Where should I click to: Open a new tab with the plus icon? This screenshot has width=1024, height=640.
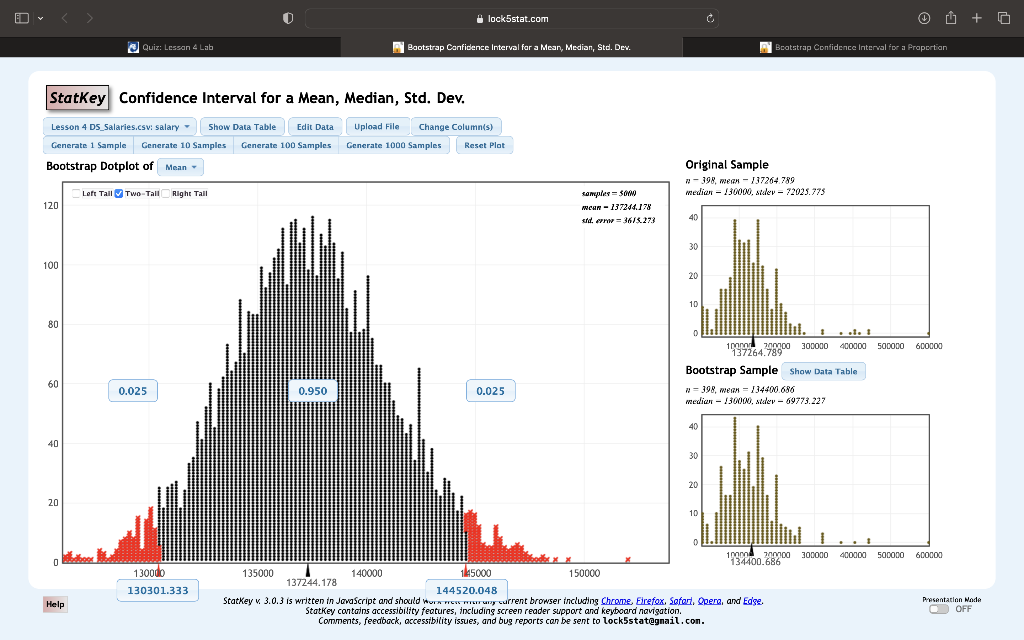(977, 17)
